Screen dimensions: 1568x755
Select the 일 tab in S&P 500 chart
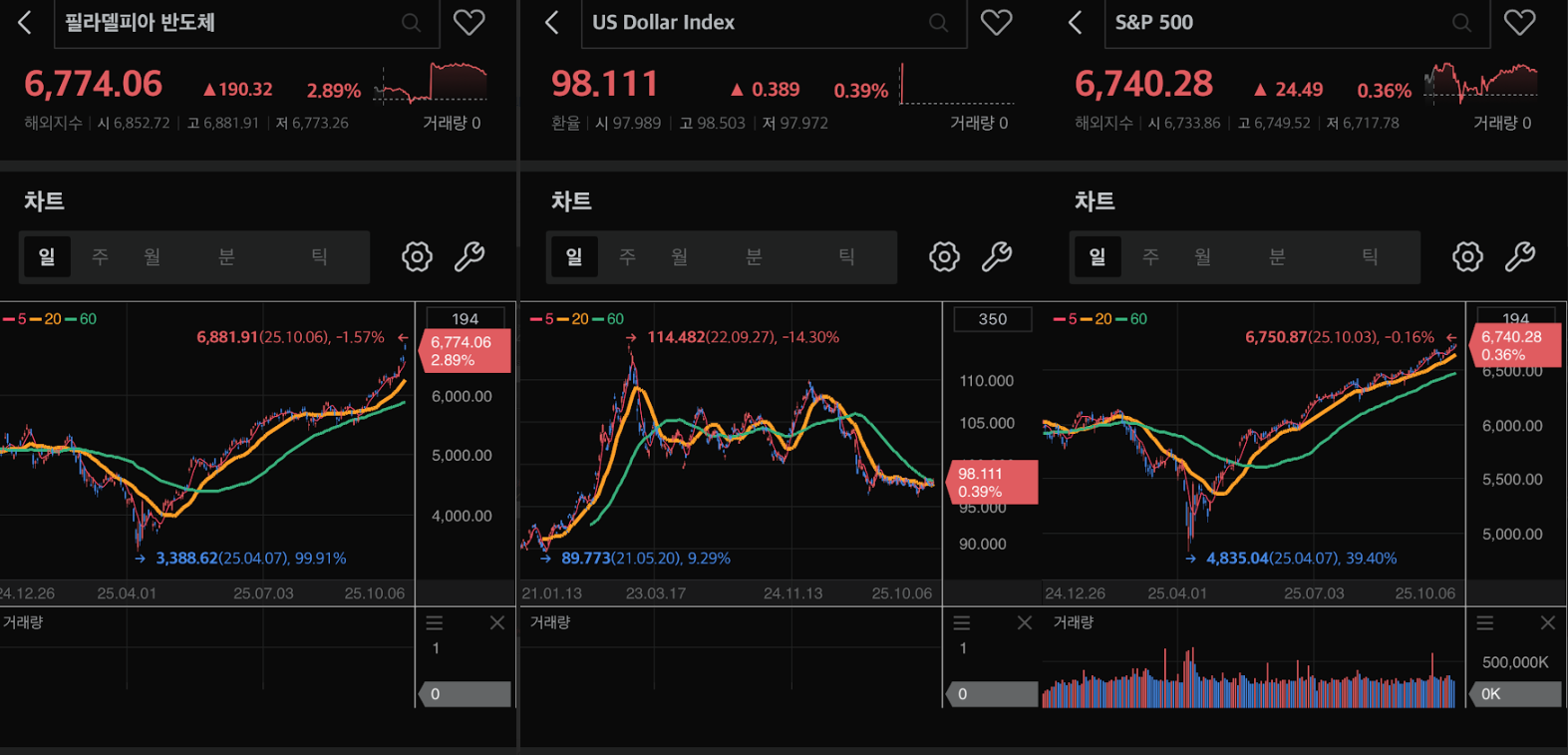[x=1098, y=256]
